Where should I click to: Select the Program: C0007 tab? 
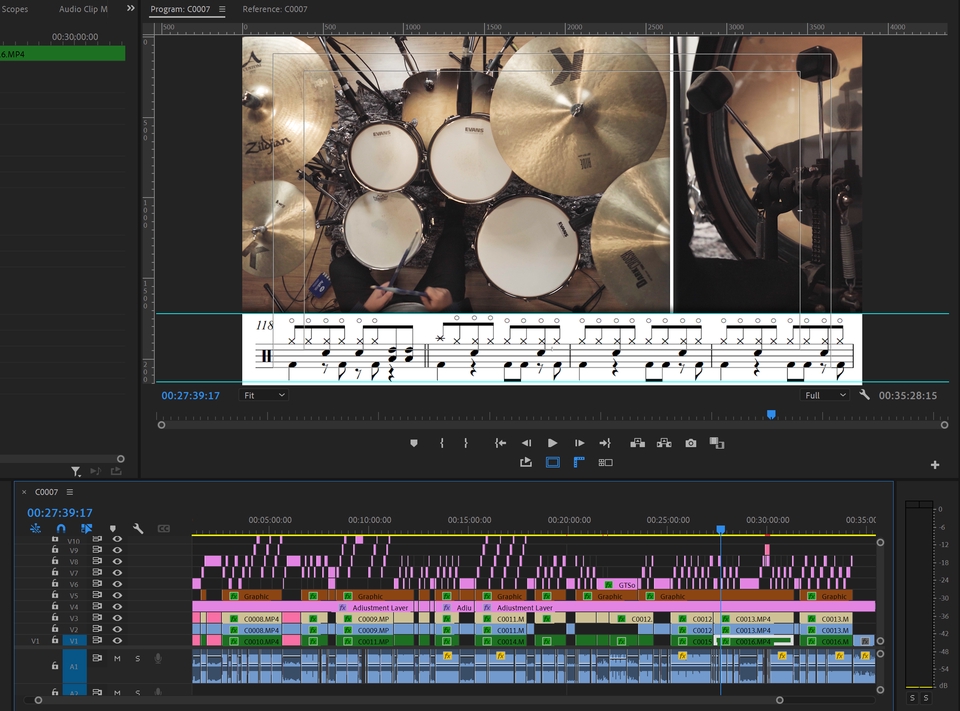(x=180, y=9)
